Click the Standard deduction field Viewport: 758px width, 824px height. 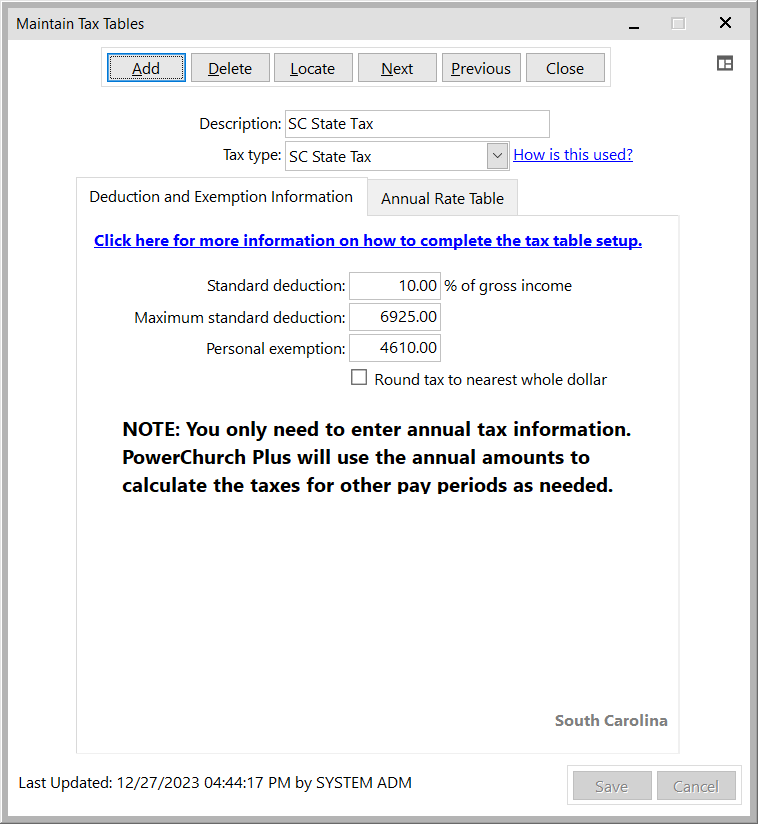point(395,286)
